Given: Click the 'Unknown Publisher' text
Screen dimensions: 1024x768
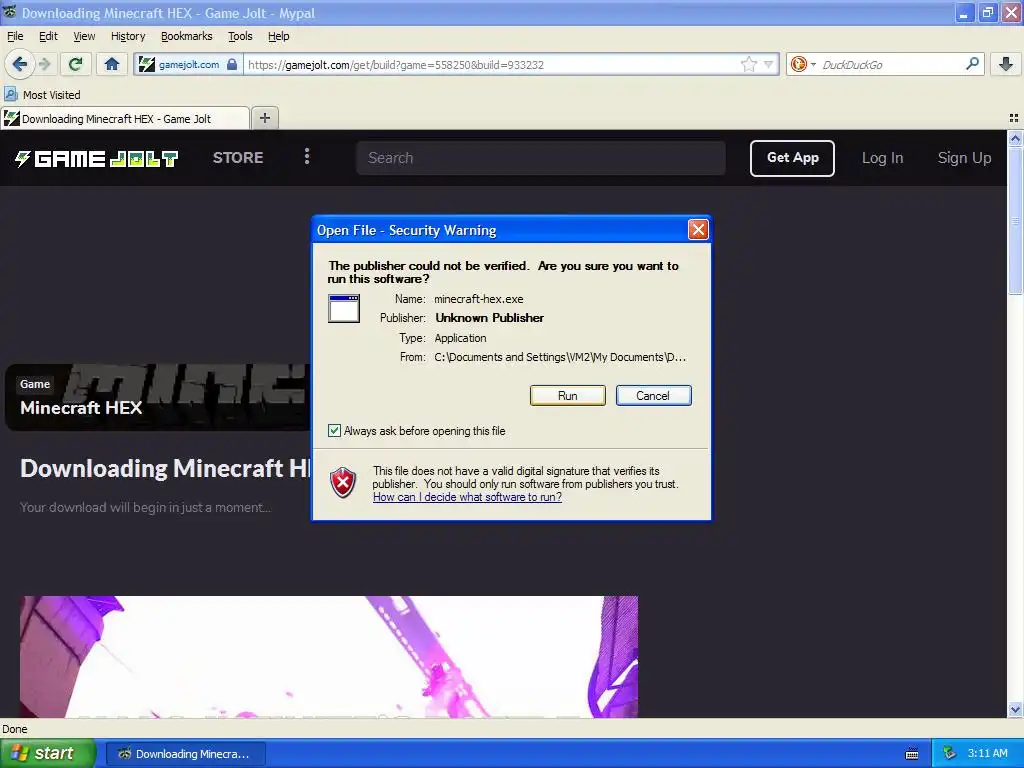Looking at the screenshot, I should click(x=490, y=318).
